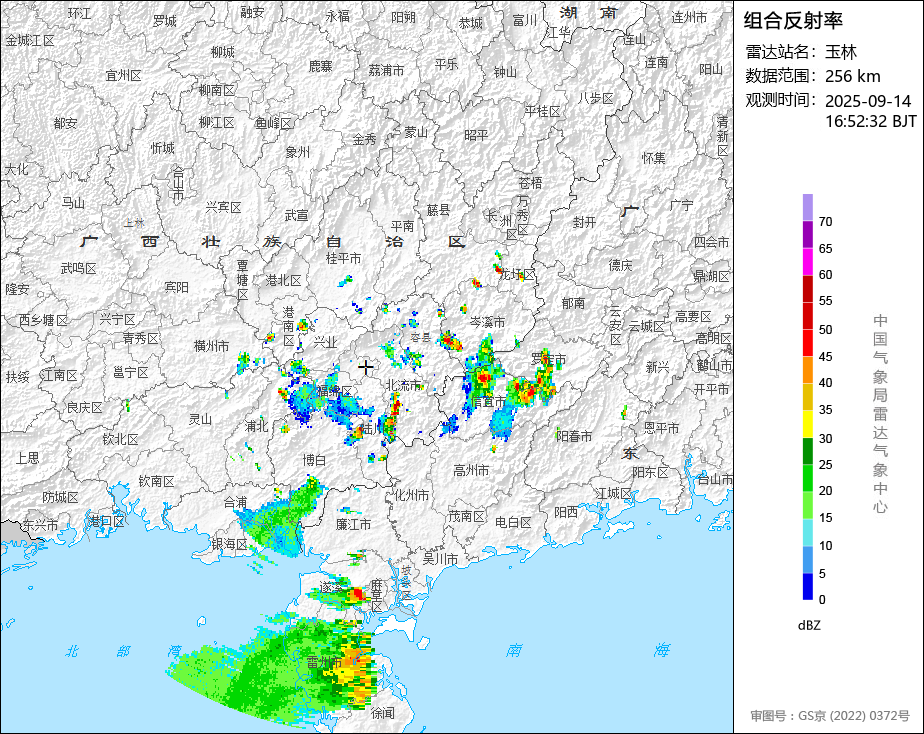The width and height of the screenshot is (924, 734).
Task: Click the 高州市 map label
Action: pyautogui.click(x=471, y=470)
